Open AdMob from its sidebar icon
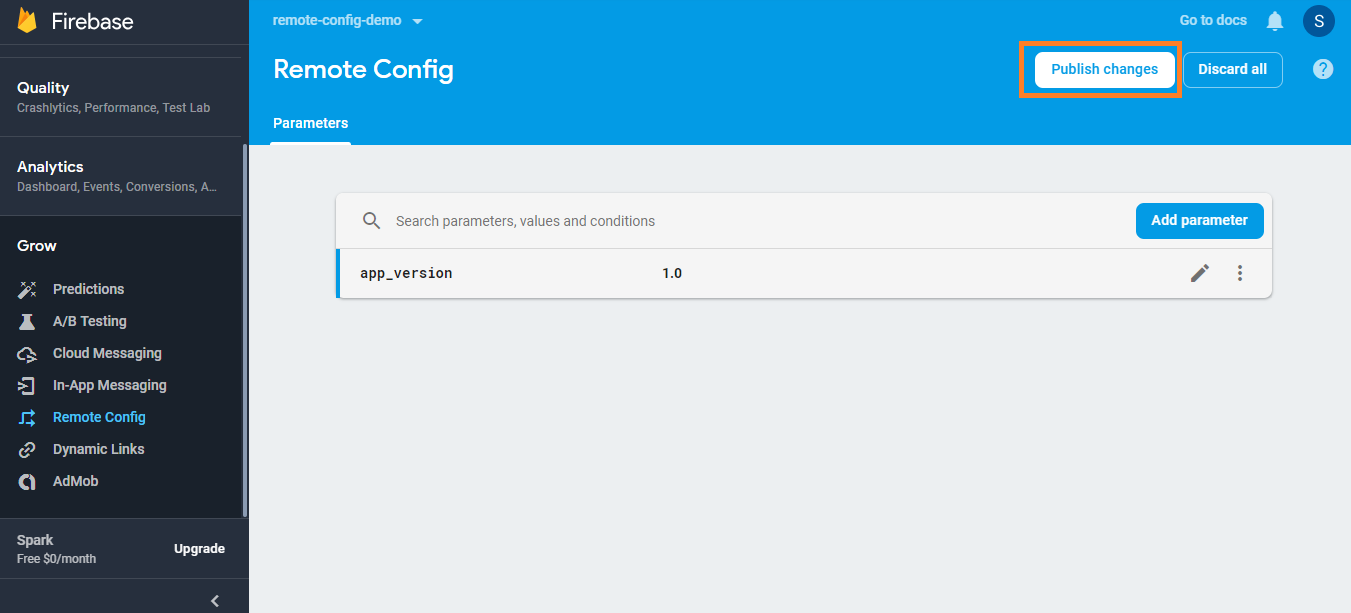1351x613 pixels. tap(26, 481)
